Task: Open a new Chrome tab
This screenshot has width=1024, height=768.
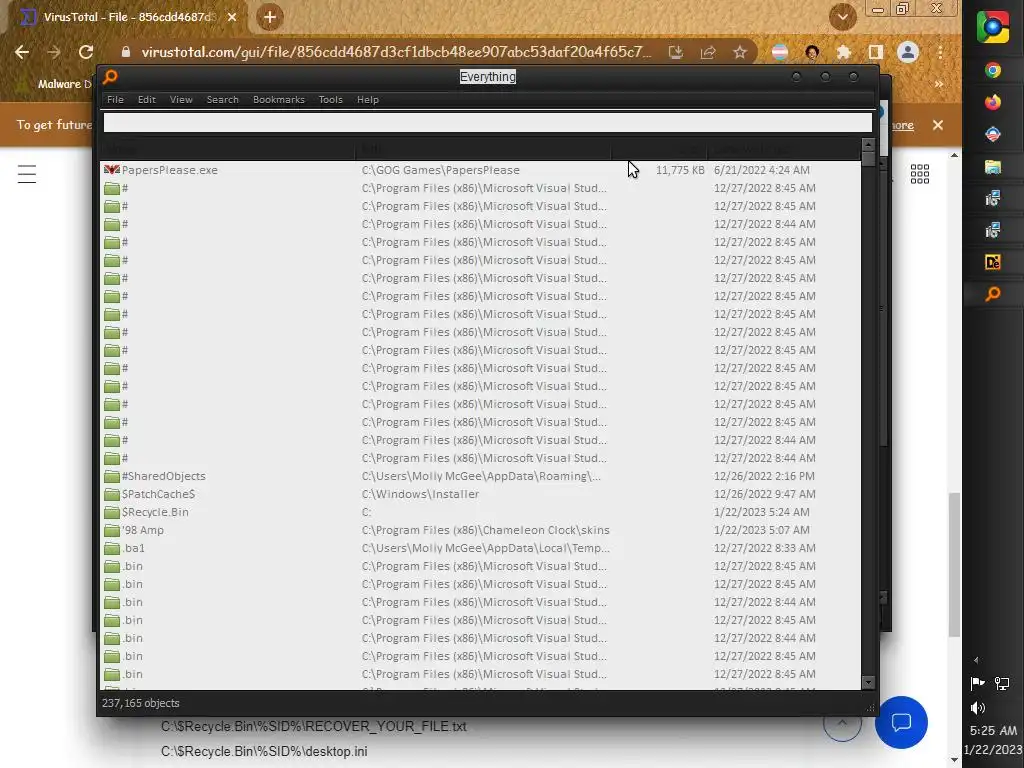Action: (270, 18)
